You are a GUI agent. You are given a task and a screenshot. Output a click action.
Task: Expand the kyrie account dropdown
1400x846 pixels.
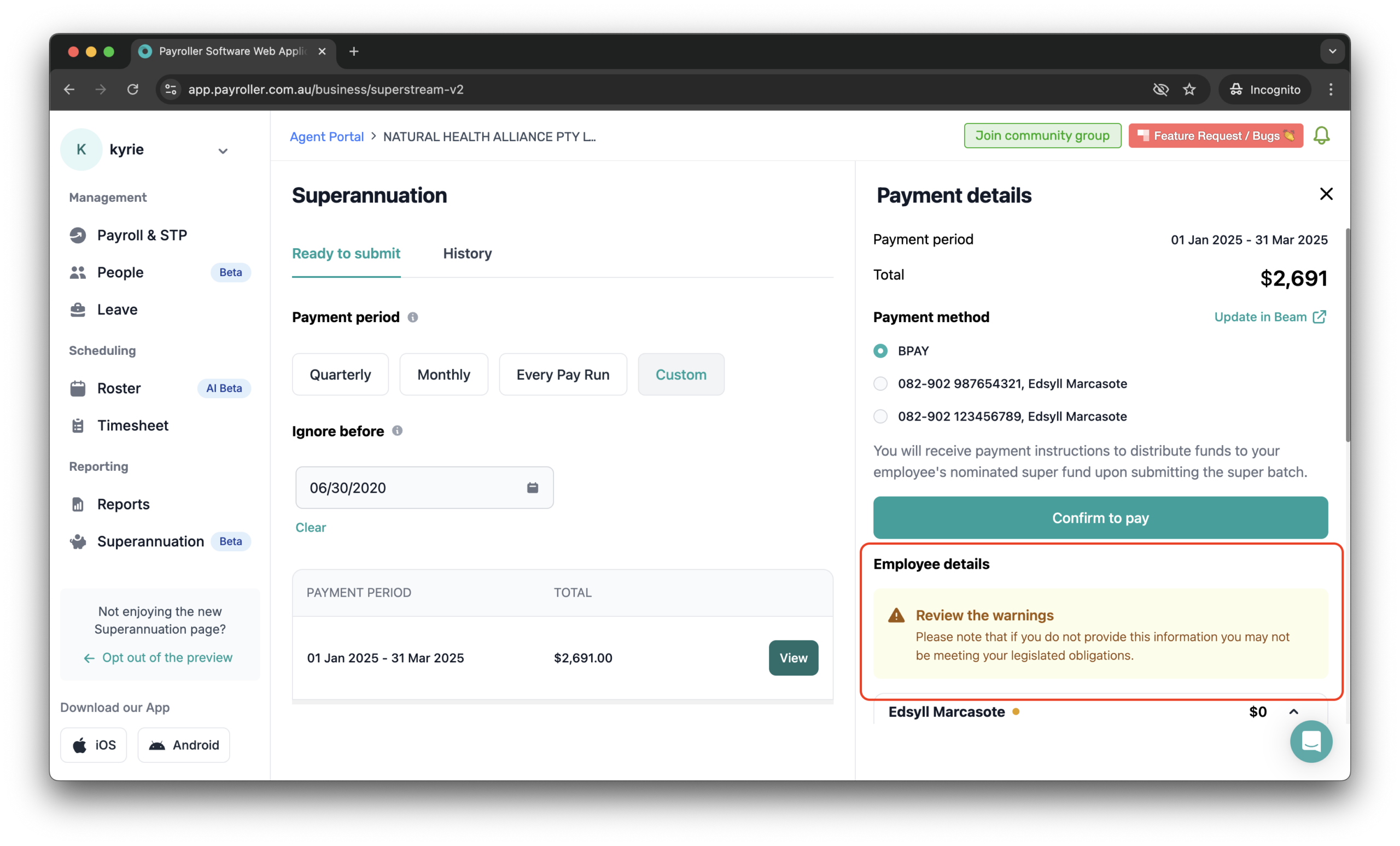[x=223, y=150]
